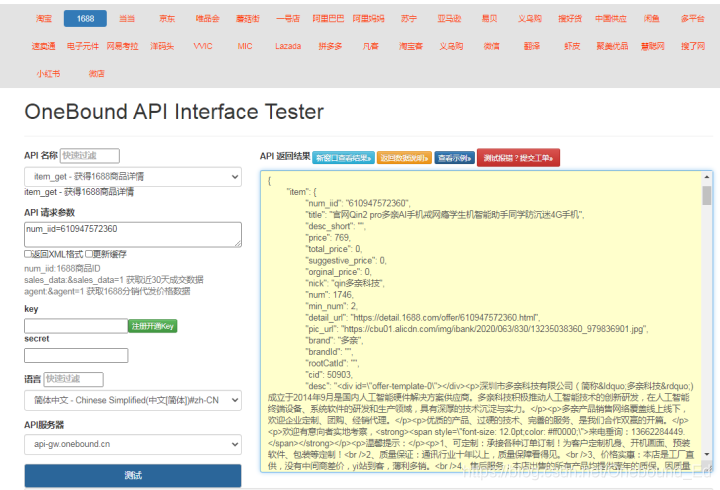Focus the API 名称 quick filter field
This screenshot has width=720, height=490.
[90, 156]
